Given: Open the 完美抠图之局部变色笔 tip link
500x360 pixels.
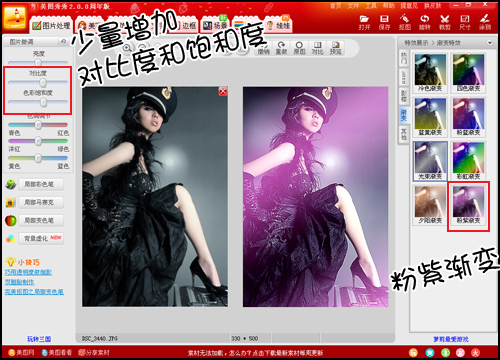Looking at the screenshot, I should 34,292.
